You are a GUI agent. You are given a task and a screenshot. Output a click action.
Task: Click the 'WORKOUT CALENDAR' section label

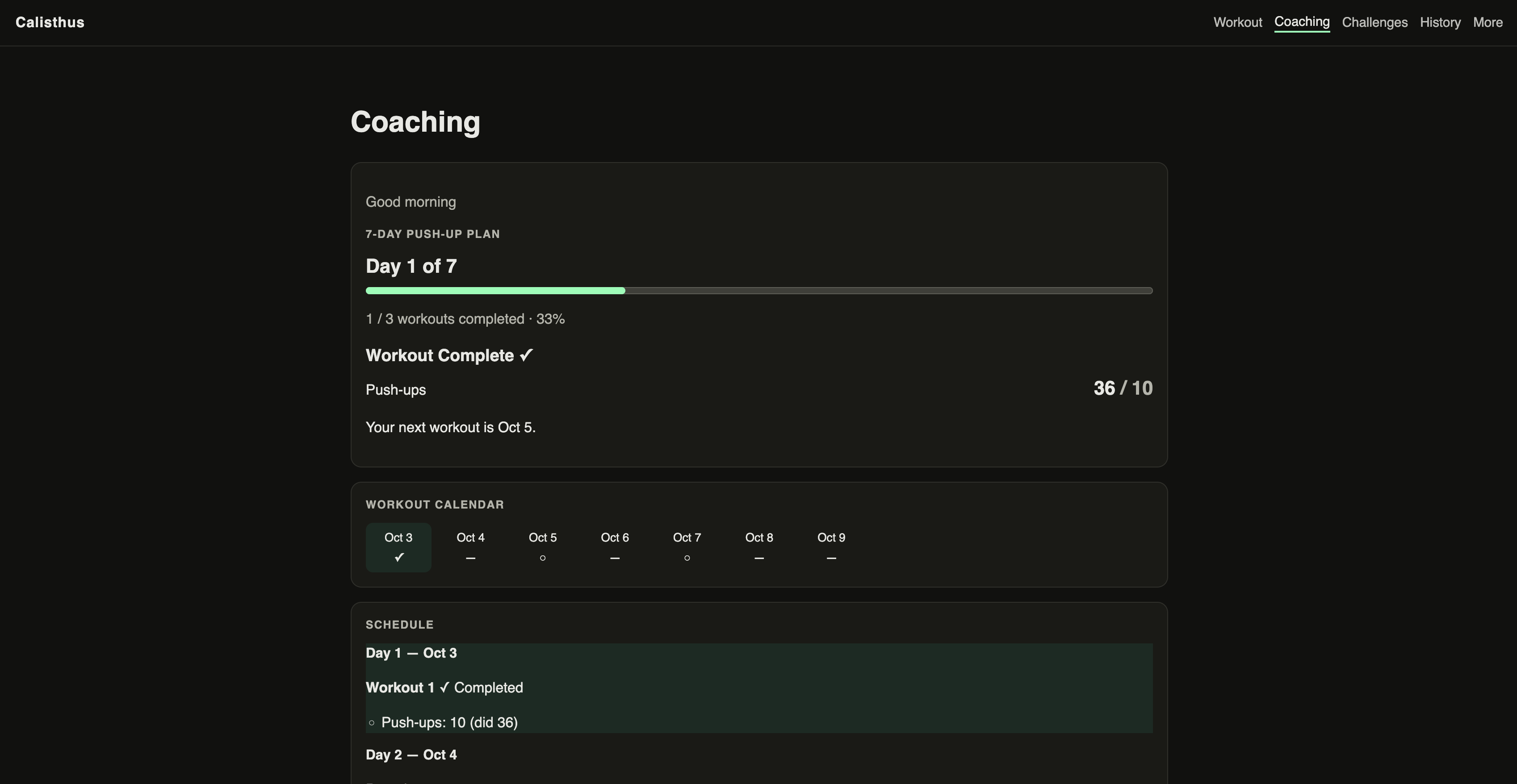pos(435,505)
